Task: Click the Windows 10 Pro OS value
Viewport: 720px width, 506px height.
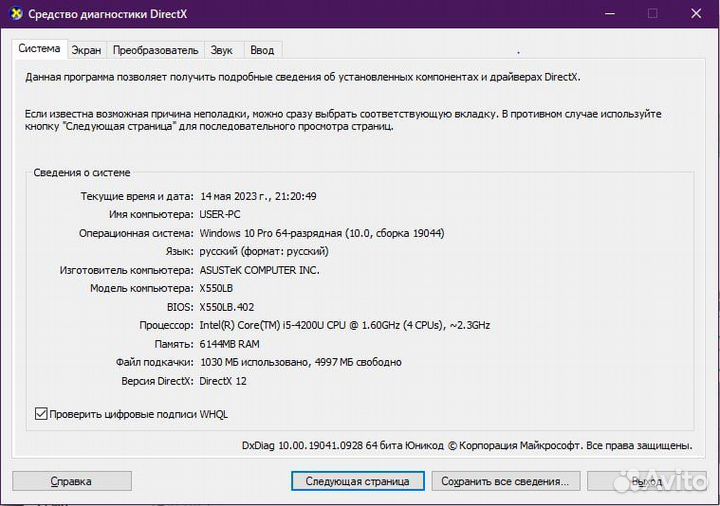Action: (x=322, y=233)
